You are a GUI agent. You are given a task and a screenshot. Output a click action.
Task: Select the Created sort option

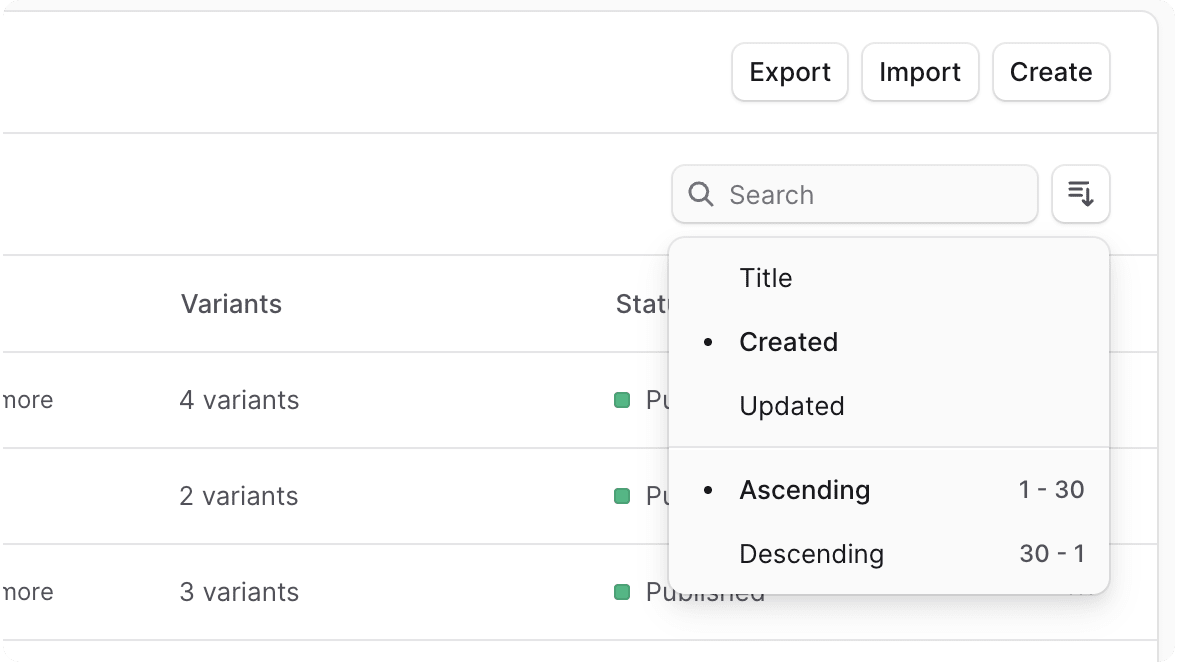[x=788, y=342]
